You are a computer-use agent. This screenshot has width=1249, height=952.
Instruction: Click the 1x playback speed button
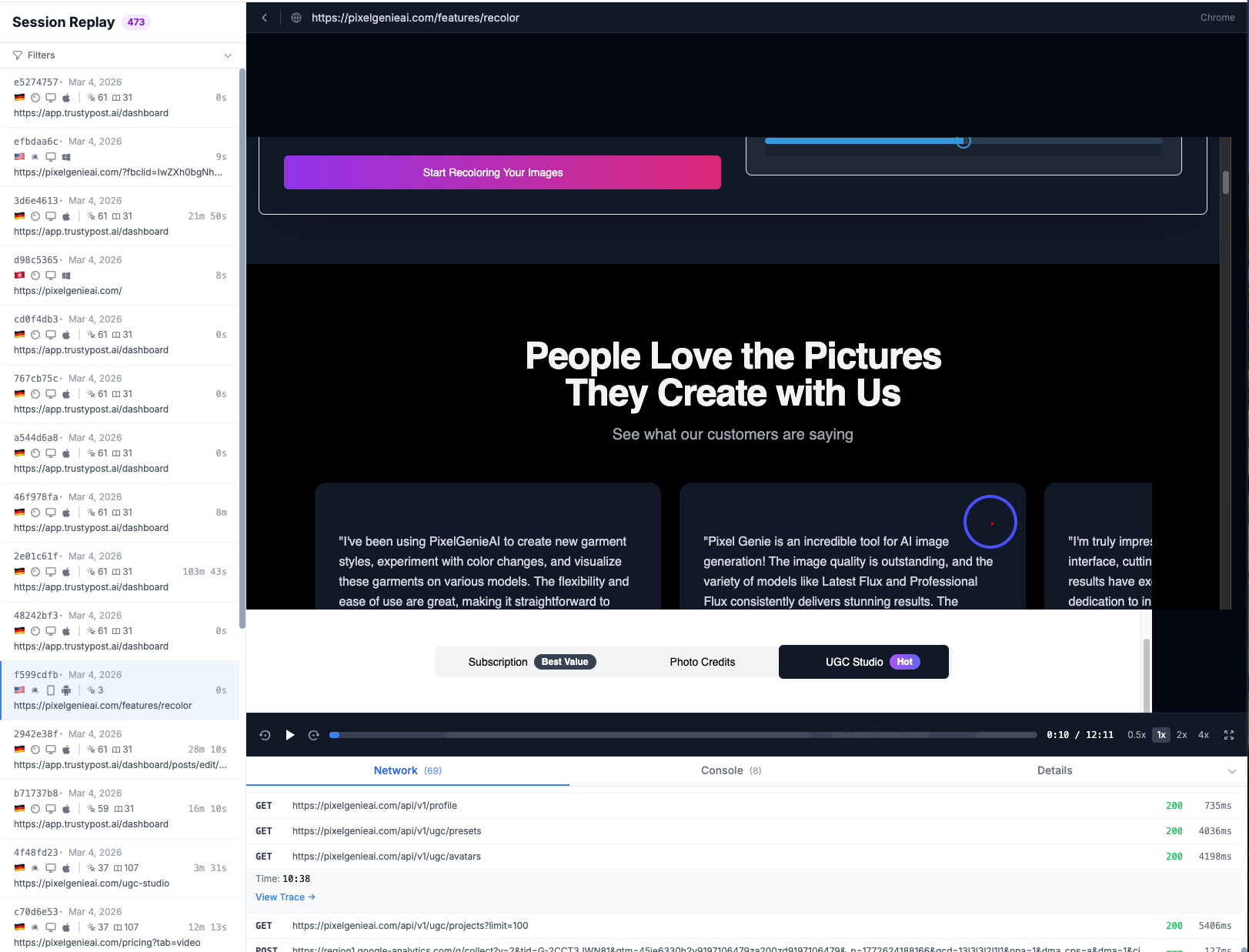(1161, 735)
